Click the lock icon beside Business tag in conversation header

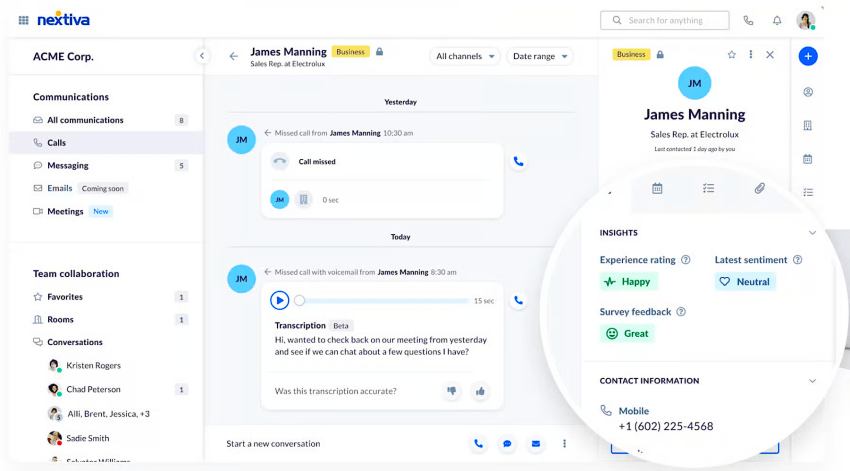pyautogui.click(x=379, y=52)
